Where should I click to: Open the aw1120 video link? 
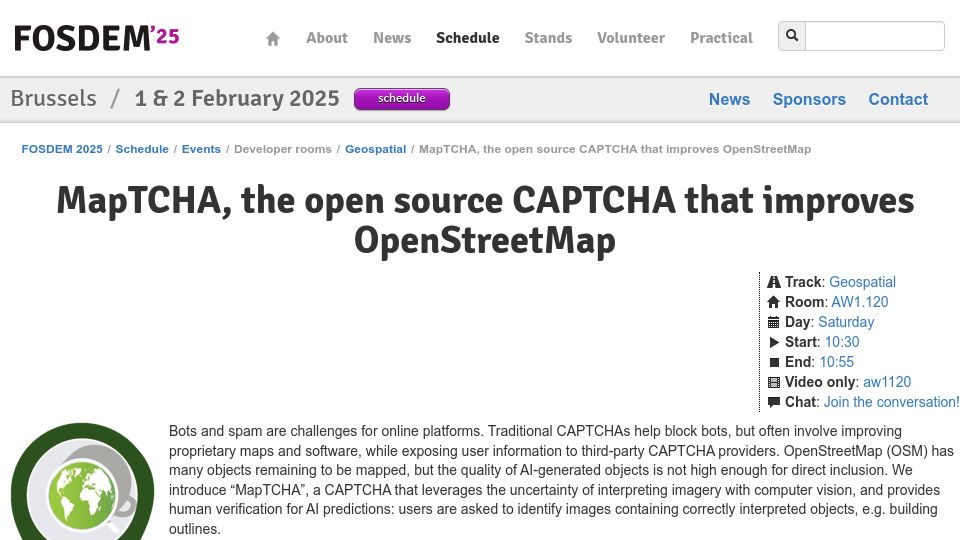pos(887,382)
